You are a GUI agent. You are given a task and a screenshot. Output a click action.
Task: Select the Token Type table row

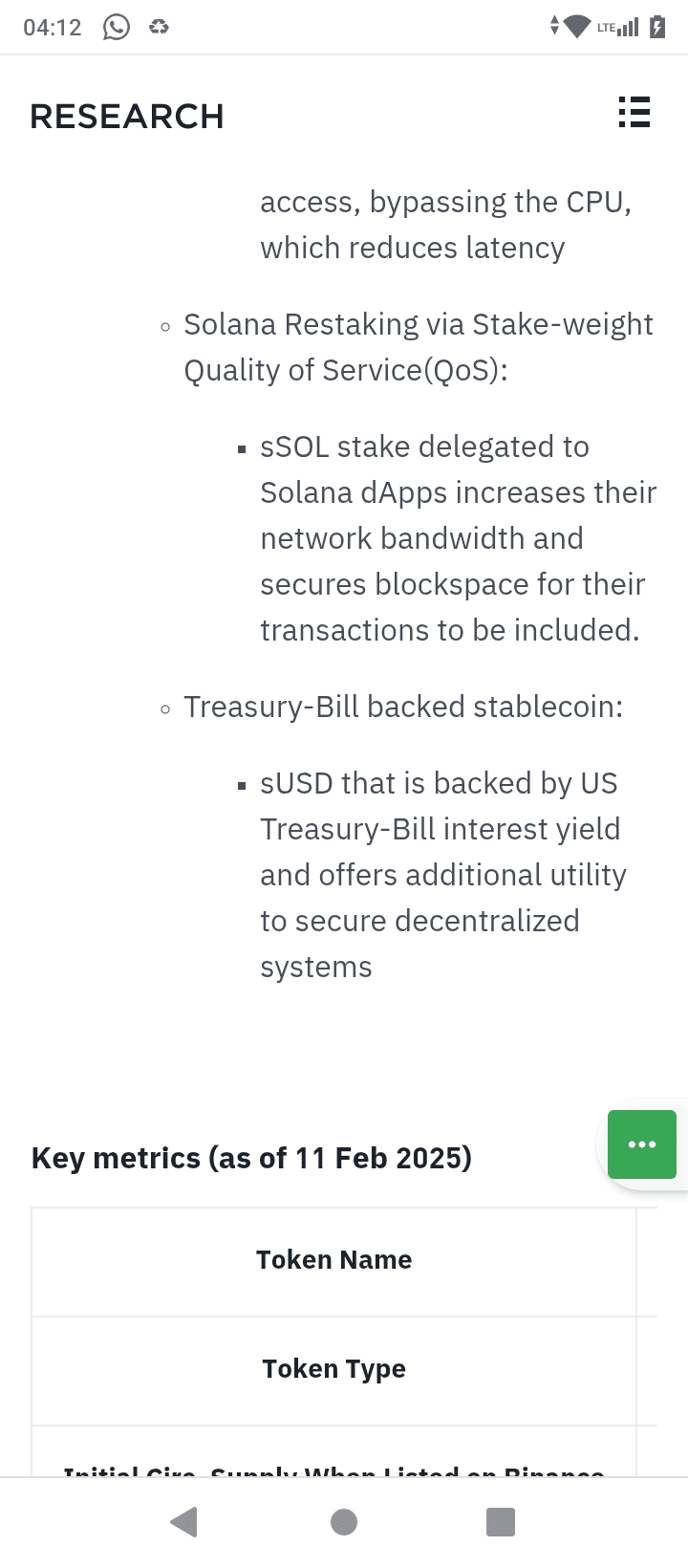pyautogui.click(x=333, y=1369)
